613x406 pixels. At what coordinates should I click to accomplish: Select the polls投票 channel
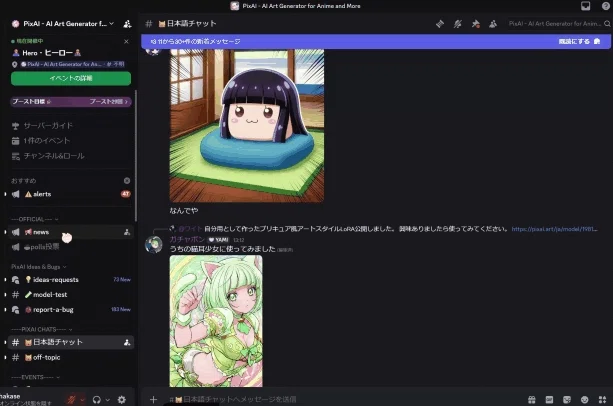(x=71, y=247)
